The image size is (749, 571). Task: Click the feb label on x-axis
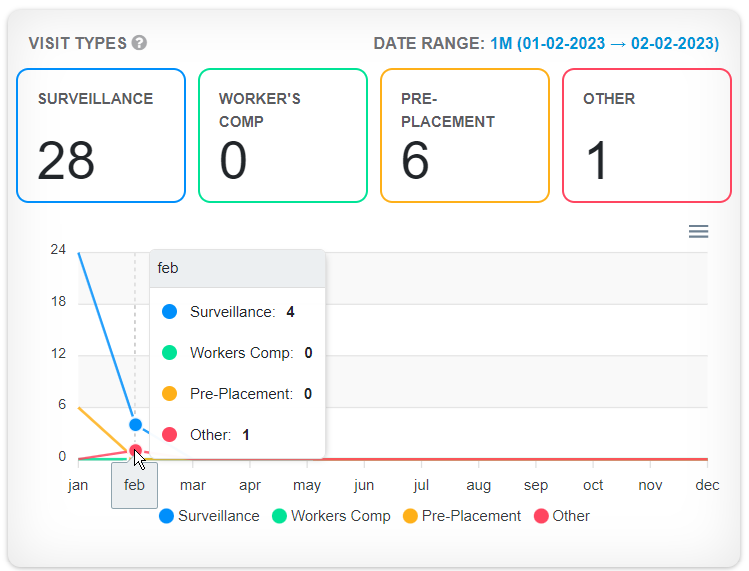point(134,485)
